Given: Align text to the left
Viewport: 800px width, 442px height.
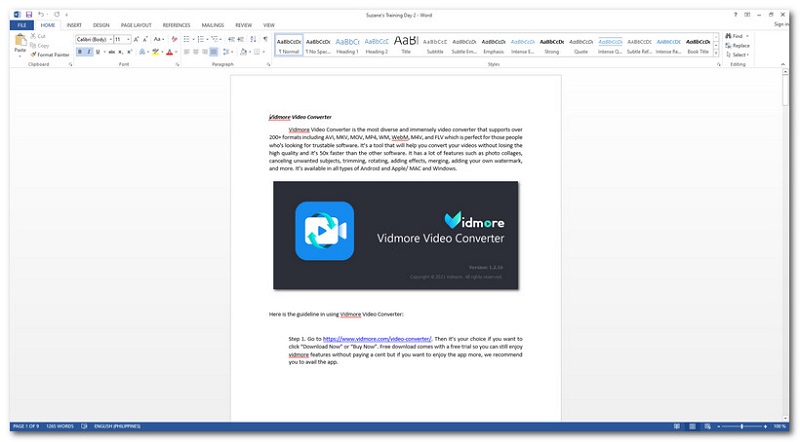Looking at the screenshot, I should coord(187,52).
